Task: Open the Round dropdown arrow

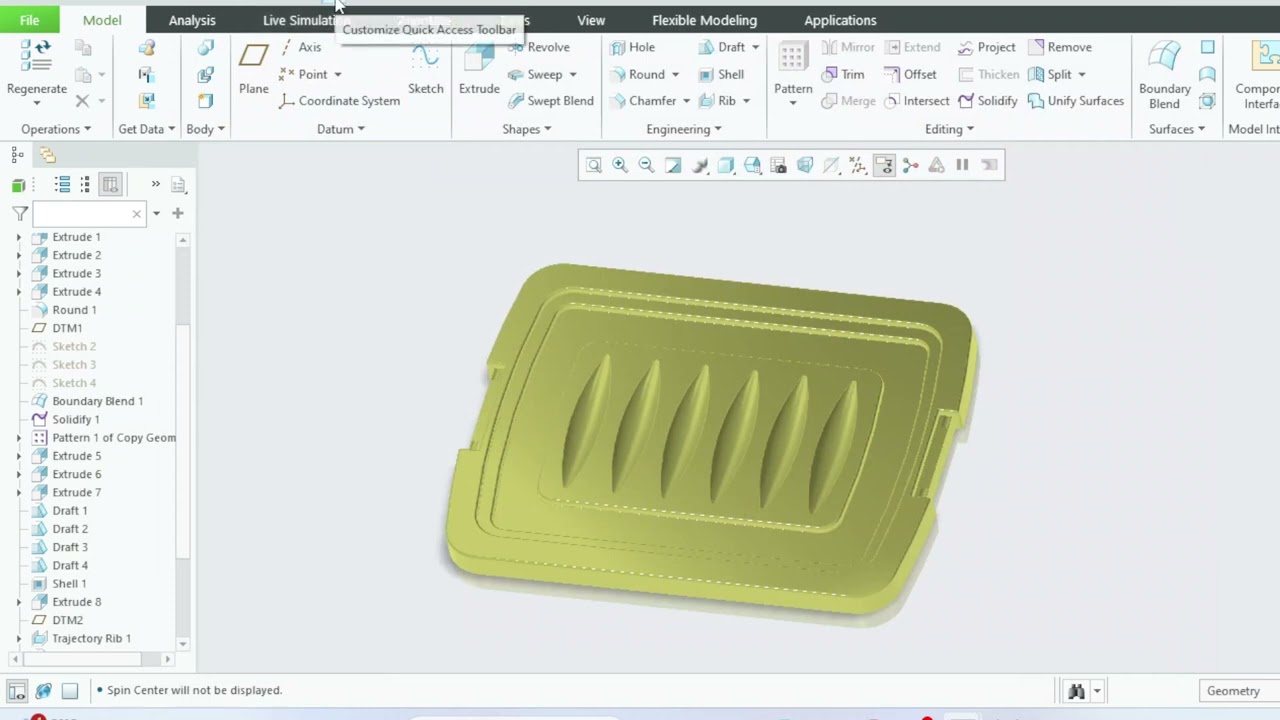Action: (x=675, y=75)
